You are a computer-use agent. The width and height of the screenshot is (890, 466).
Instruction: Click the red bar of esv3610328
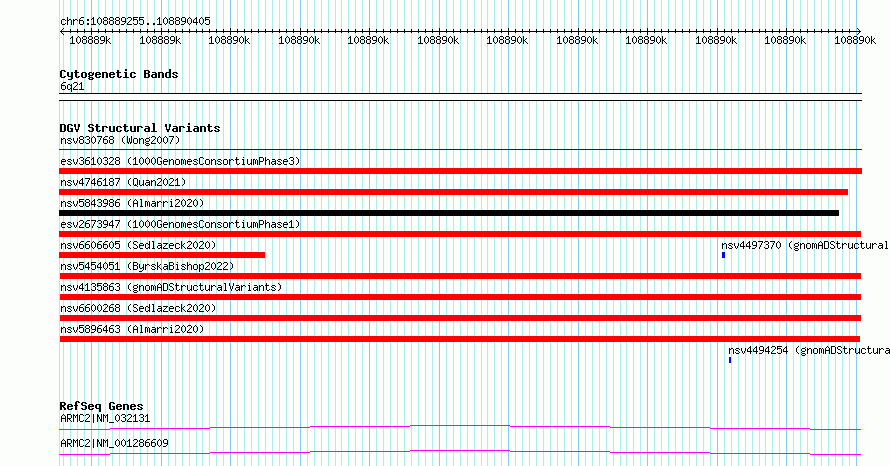point(460,171)
